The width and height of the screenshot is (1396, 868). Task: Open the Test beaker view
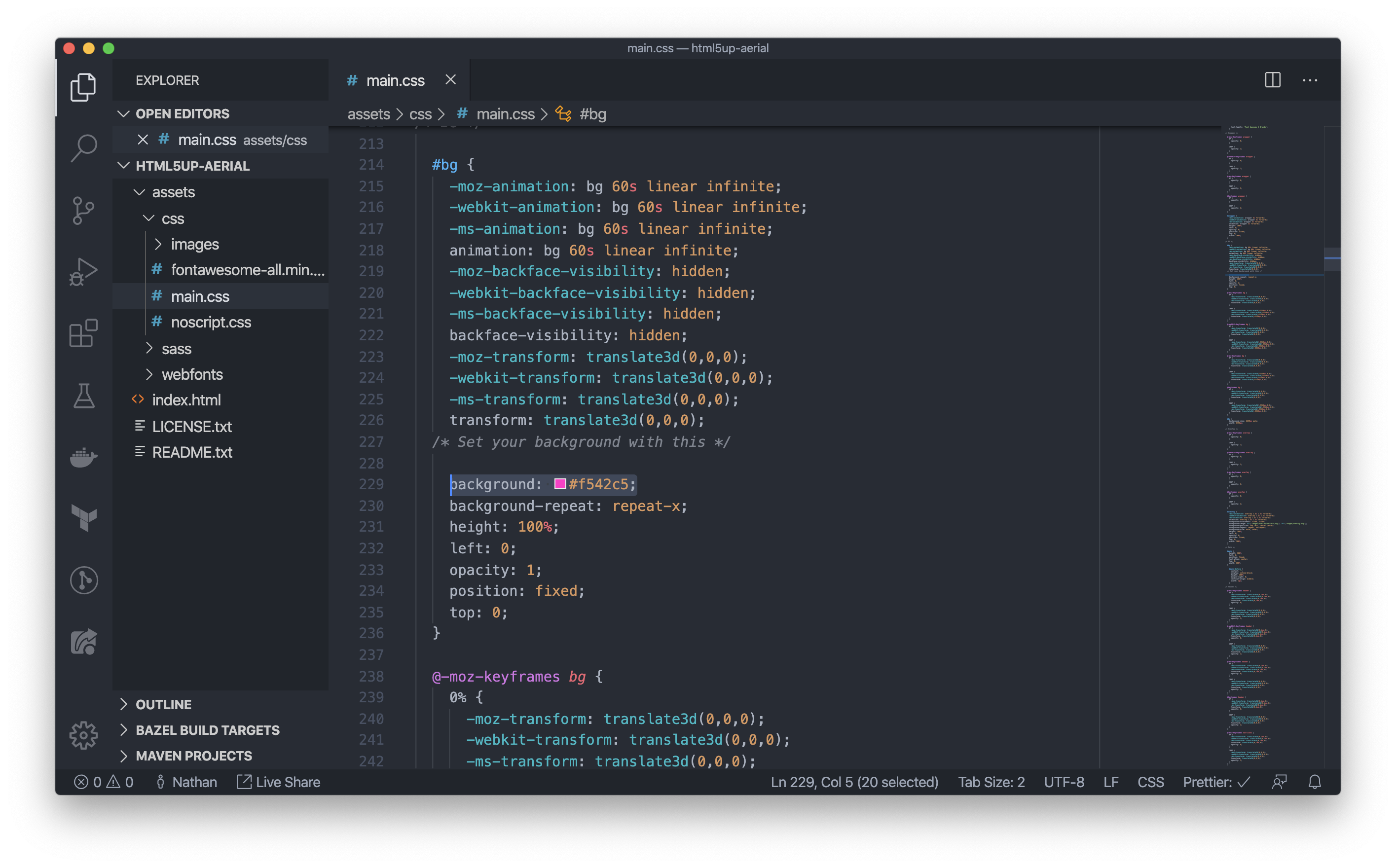[x=84, y=396]
